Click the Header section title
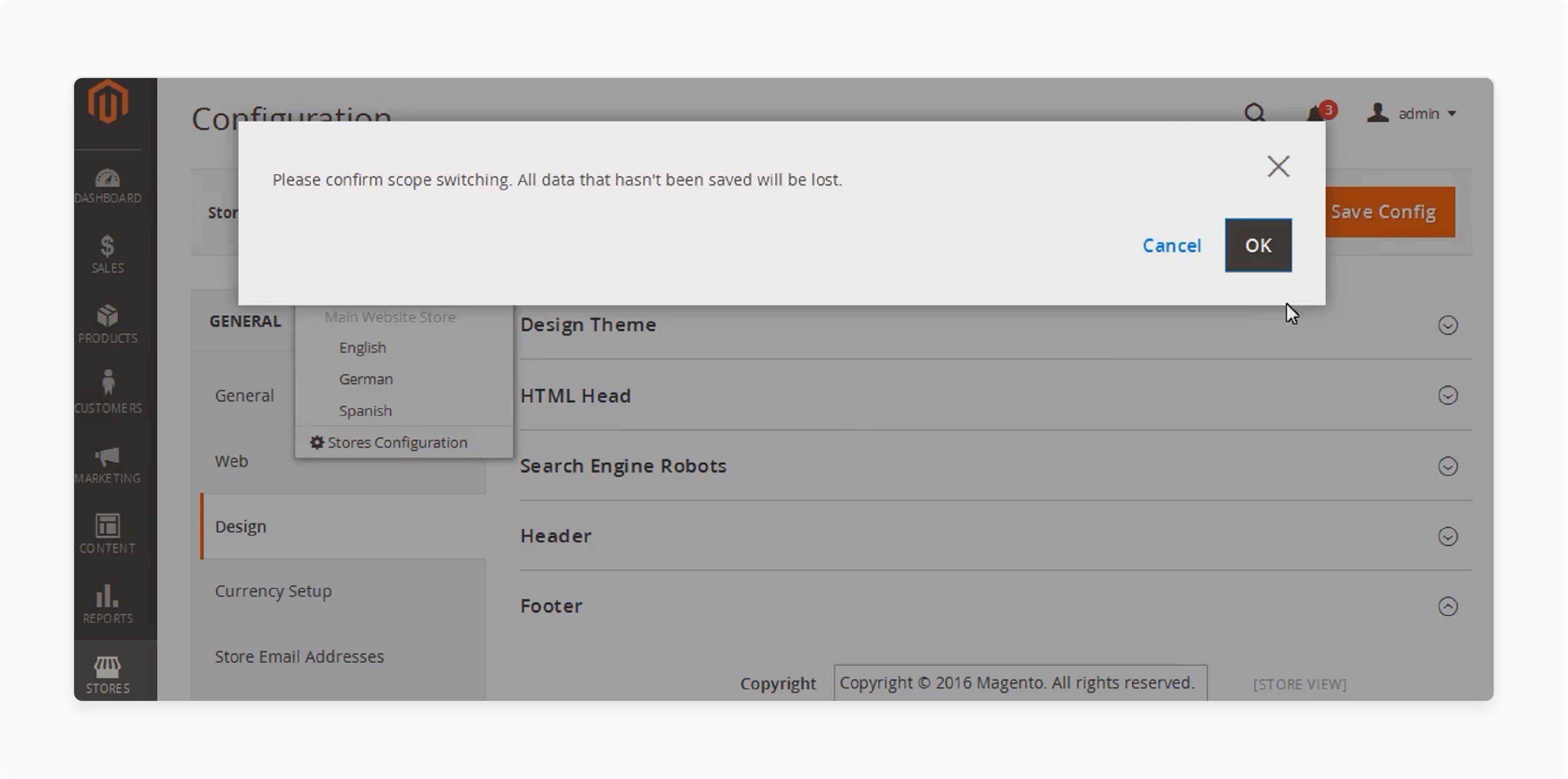The height and width of the screenshot is (779, 1568). (x=556, y=535)
